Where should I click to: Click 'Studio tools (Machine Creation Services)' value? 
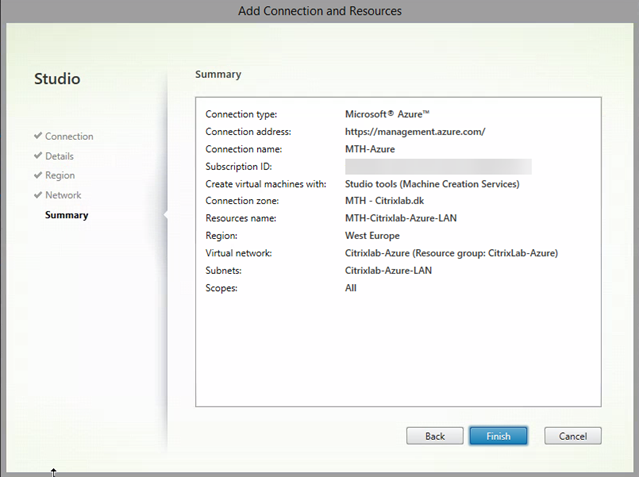pos(432,184)
